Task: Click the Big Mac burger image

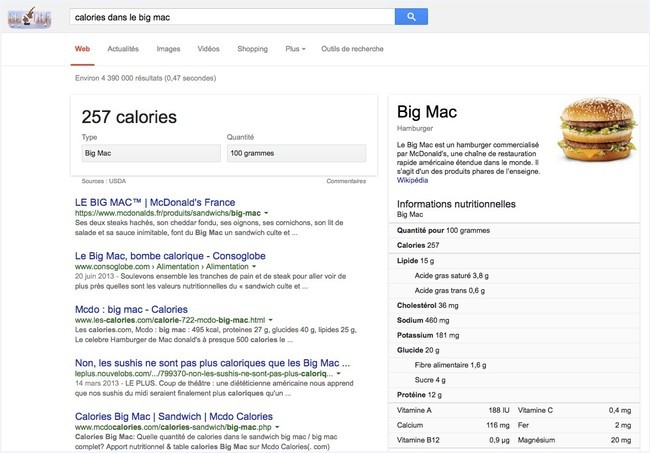Action: [x=597, y=129]
